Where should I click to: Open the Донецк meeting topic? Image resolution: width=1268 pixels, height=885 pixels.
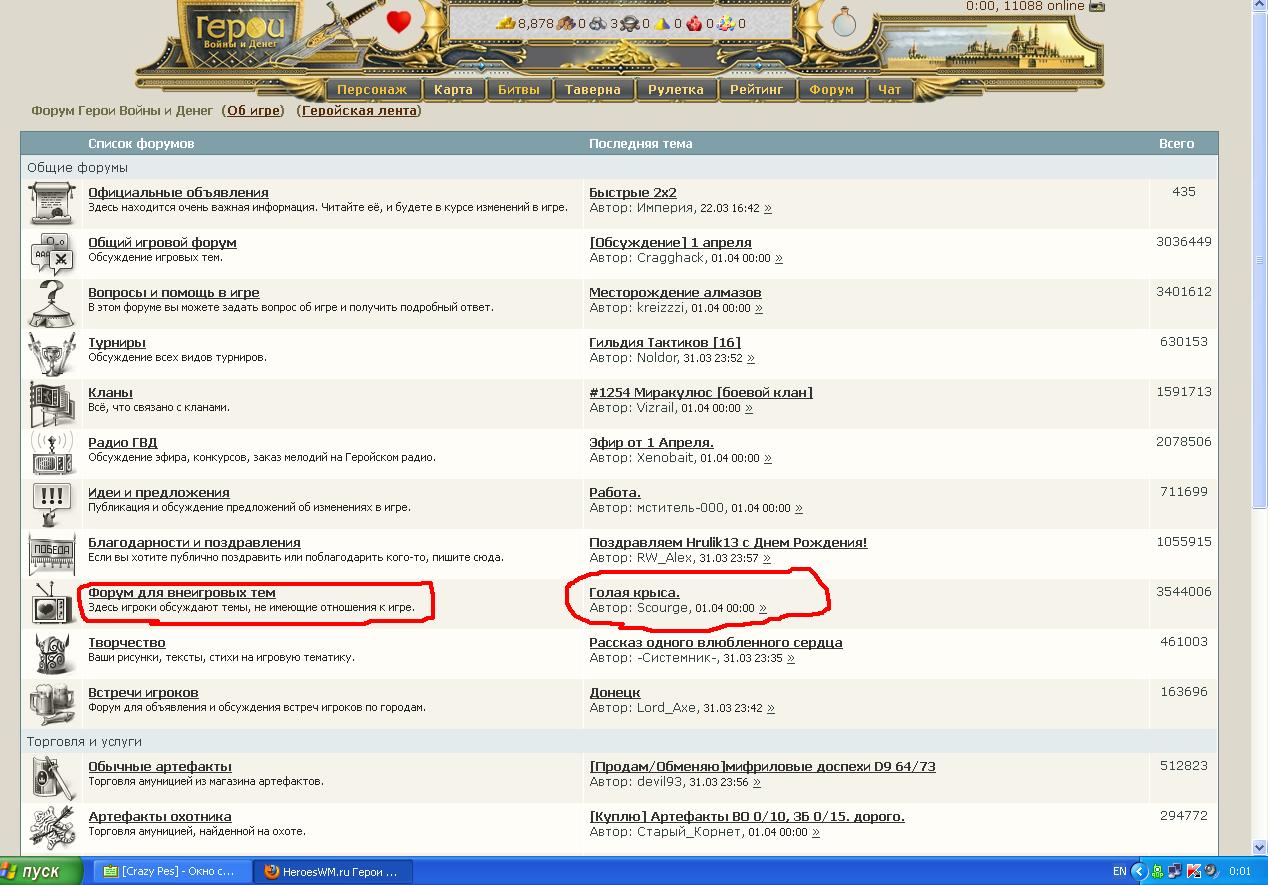pyautogui.click(x=615, y=692)
